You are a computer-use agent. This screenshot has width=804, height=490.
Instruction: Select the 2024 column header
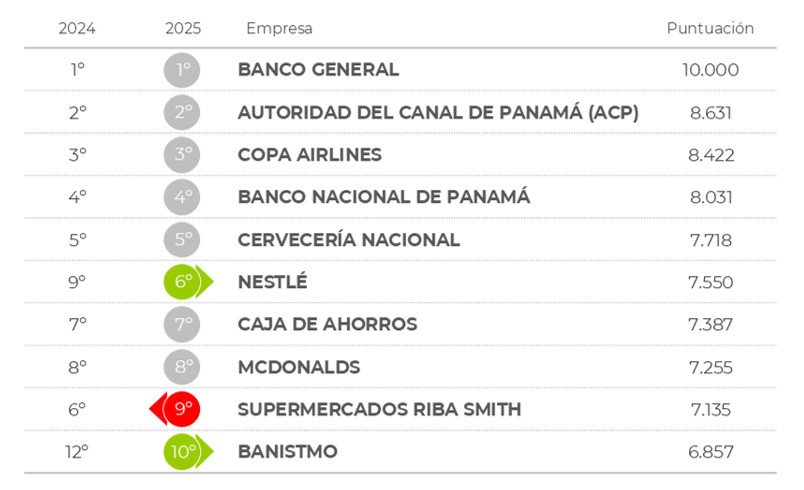[x=77, y=28]
